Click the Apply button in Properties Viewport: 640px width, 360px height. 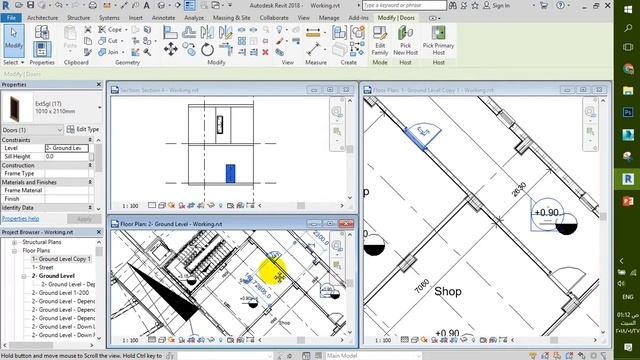[x=84, y=219]
